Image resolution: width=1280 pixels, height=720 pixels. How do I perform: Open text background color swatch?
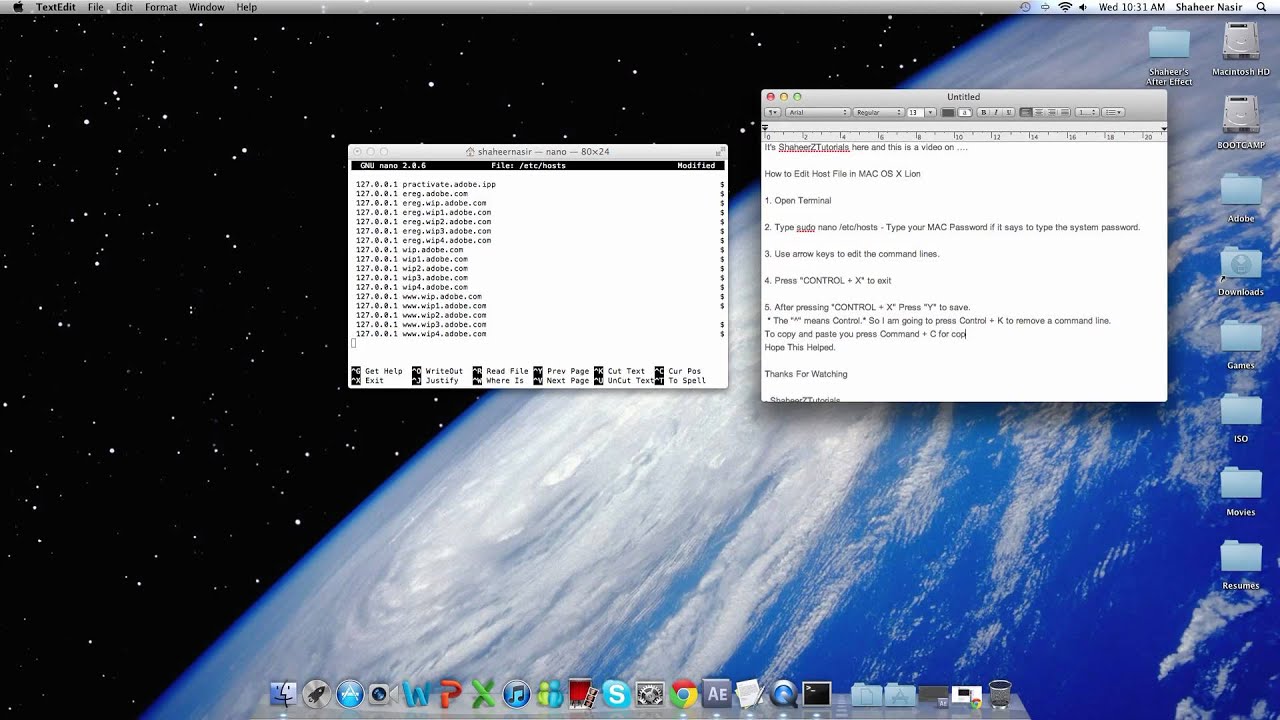tap(964, 112)
